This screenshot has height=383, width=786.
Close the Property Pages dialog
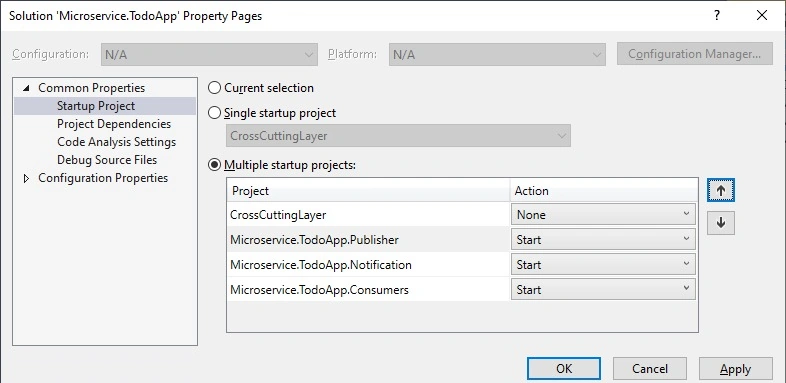(762, 16)
